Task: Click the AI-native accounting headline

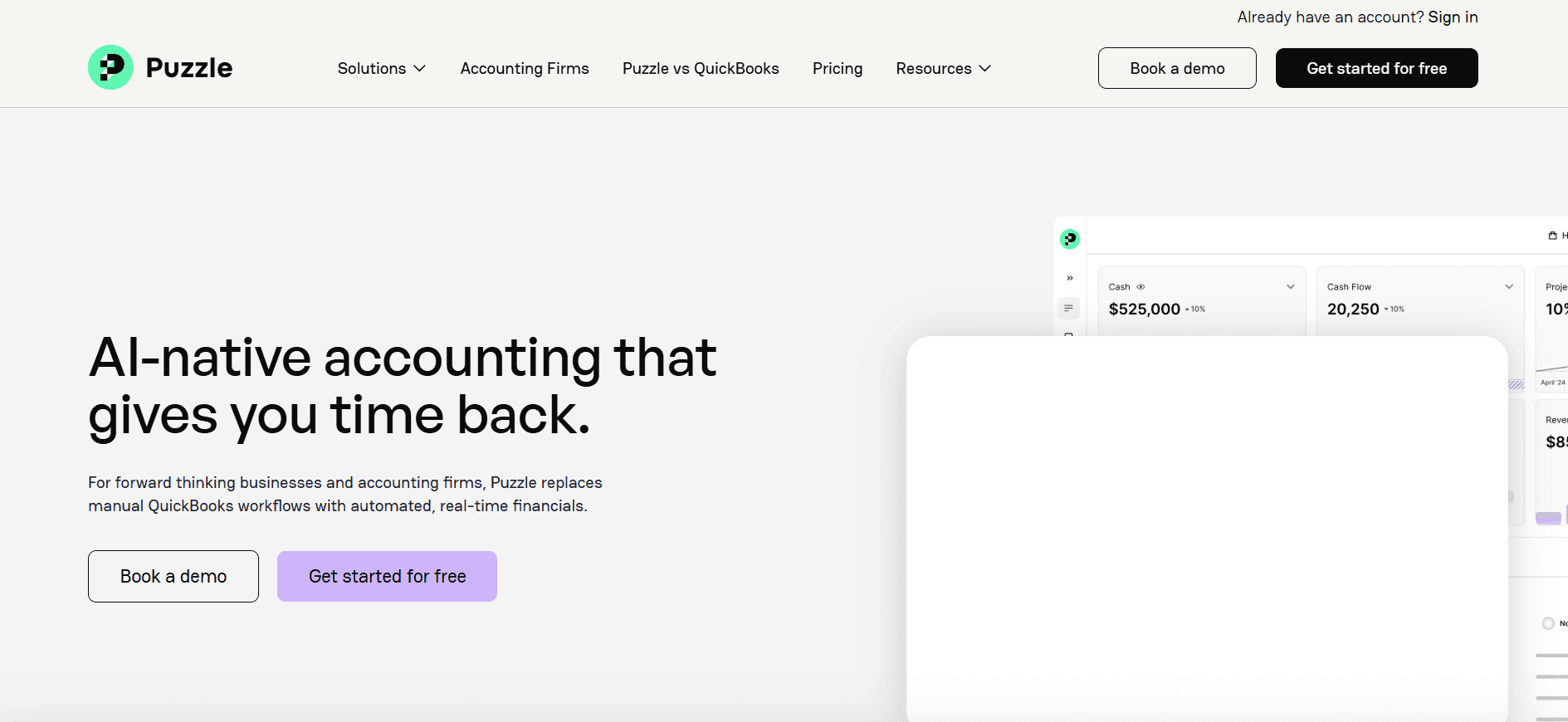Action: (x=403, y=386)
